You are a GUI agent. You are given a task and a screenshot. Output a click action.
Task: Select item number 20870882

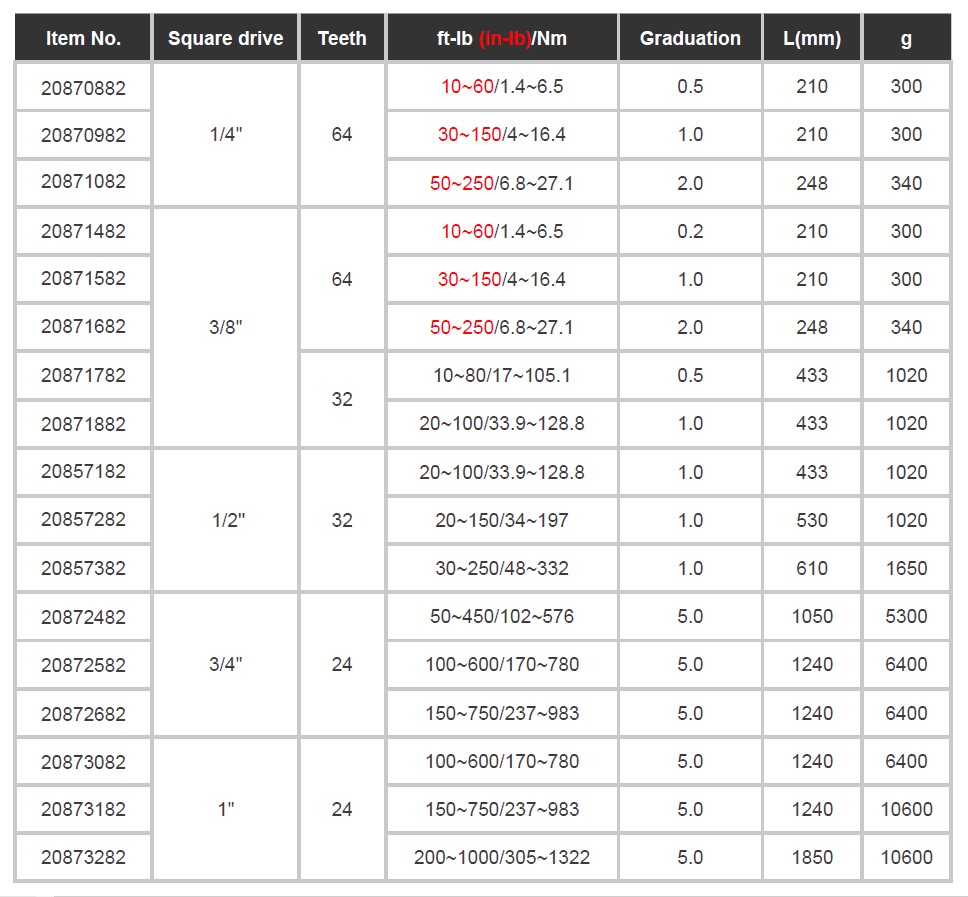click(83, 88)
